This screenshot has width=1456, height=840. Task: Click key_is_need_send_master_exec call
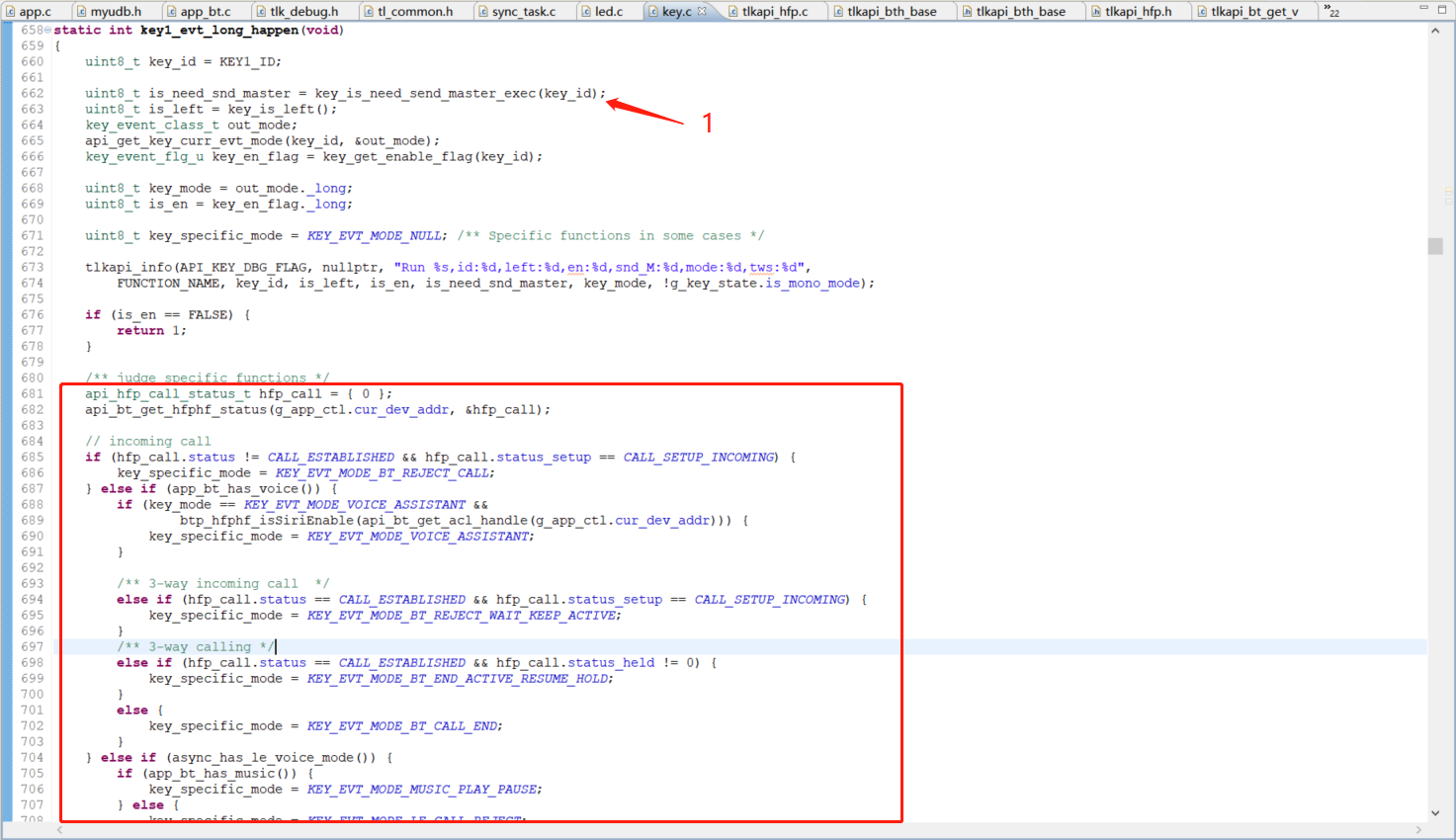(425, 94)
